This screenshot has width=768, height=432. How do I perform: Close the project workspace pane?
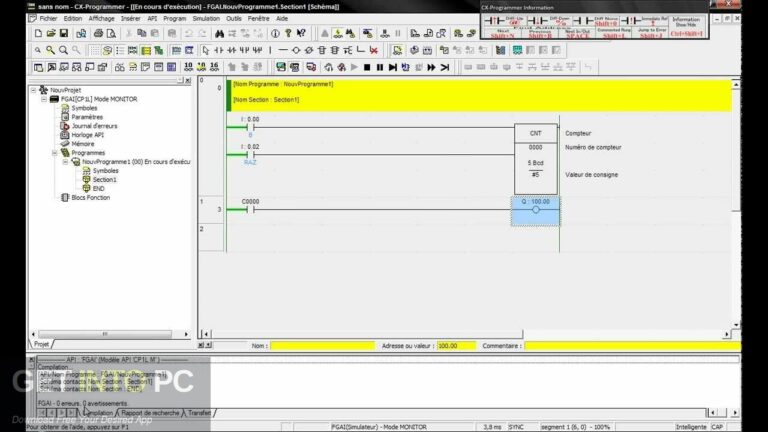188,80
